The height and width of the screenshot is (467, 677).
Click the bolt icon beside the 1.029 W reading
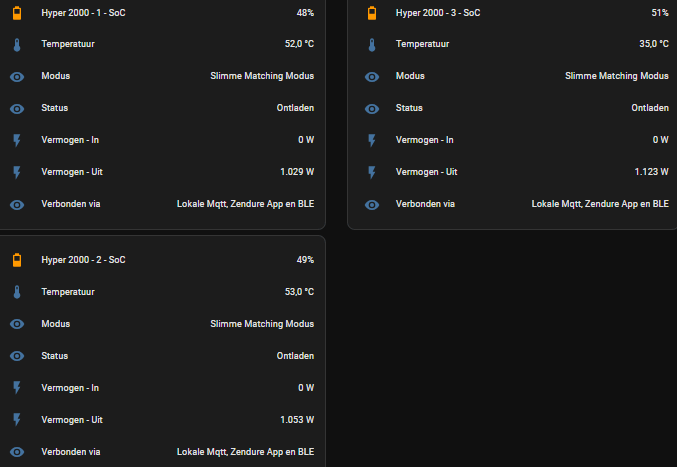pos(17,172)
